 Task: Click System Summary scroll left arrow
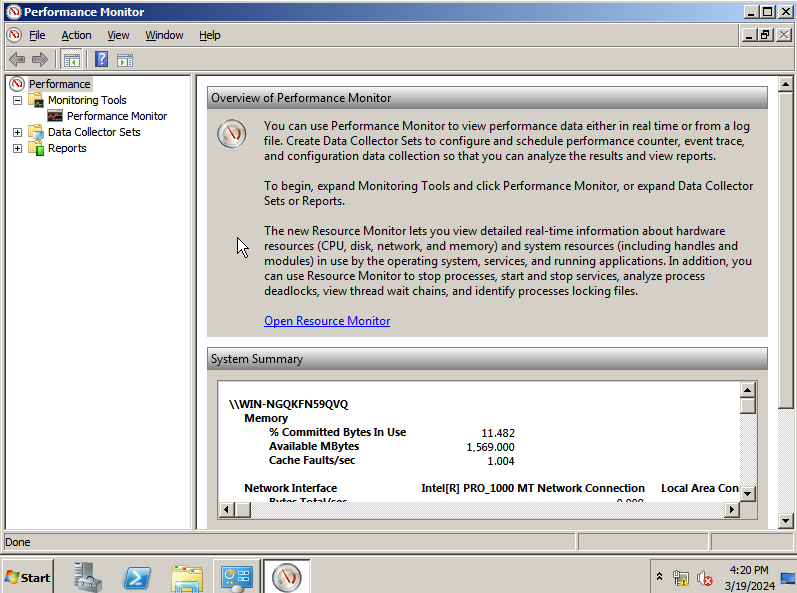tap(227, 509)
